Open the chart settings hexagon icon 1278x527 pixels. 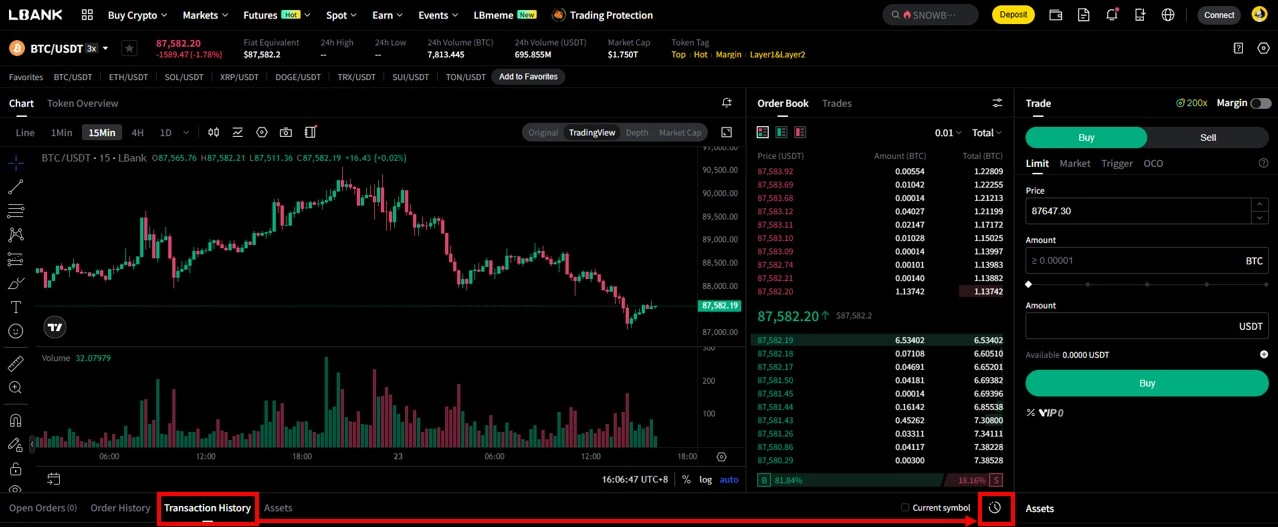(262, 132)
